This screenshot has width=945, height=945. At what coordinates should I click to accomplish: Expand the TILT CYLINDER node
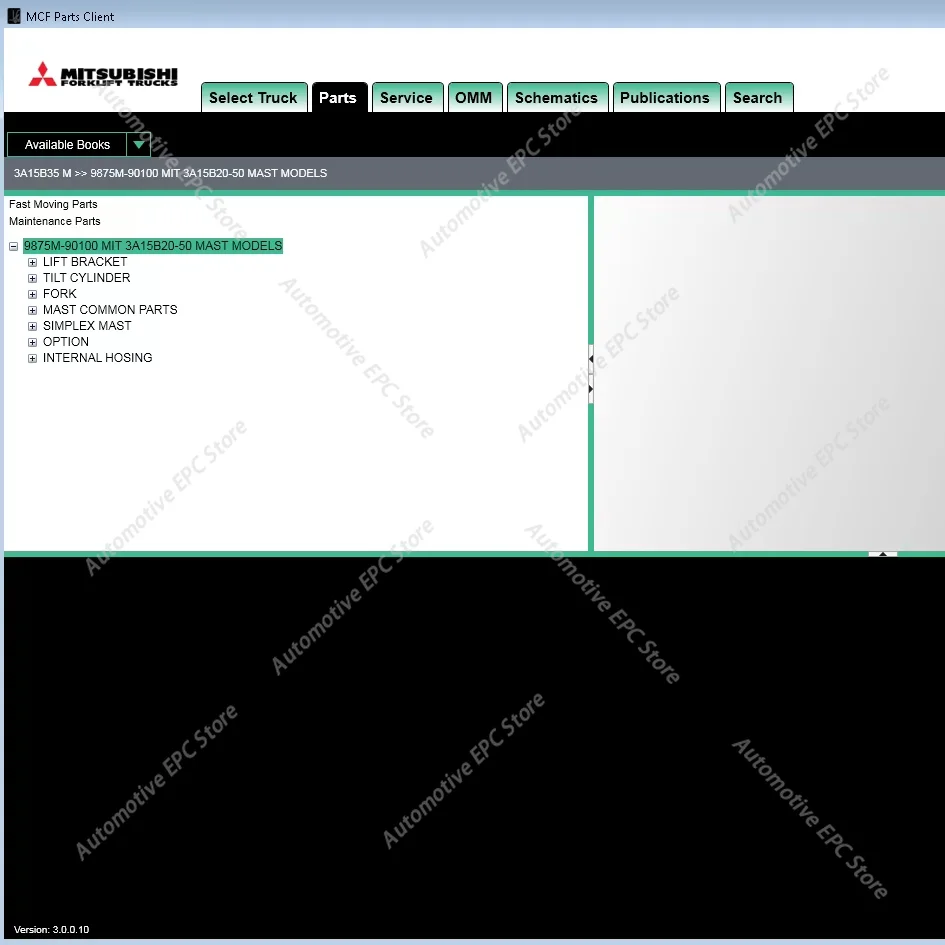(x=33, y=278)
